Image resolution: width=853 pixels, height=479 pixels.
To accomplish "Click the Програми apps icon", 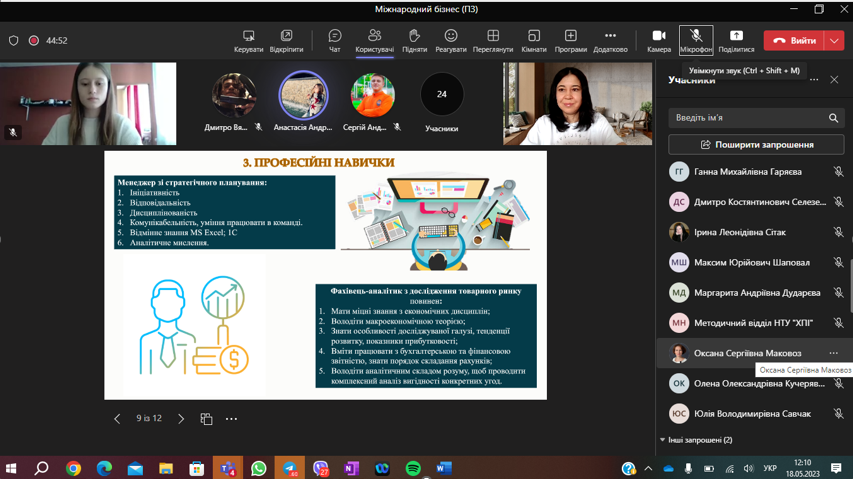I will pos(571,40).
